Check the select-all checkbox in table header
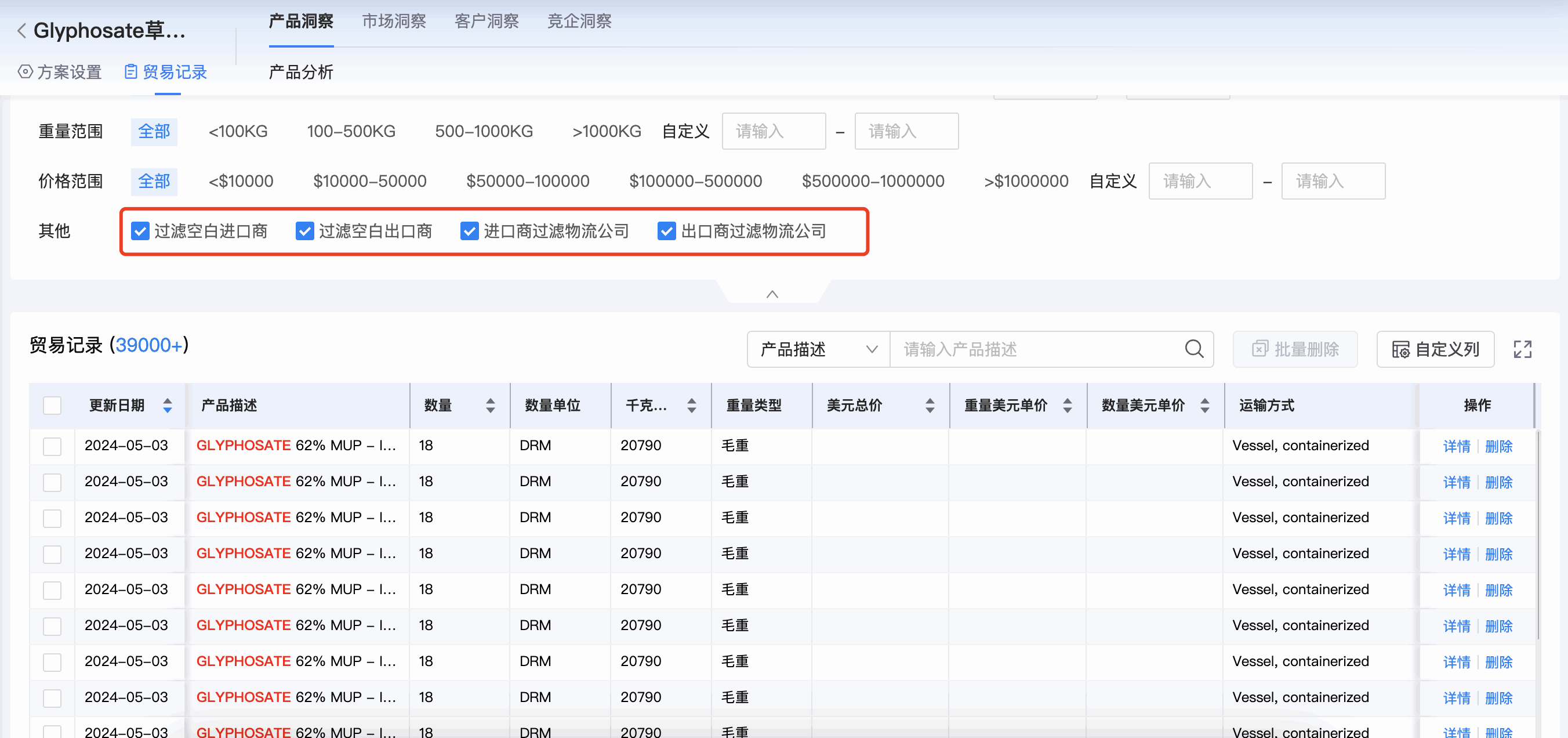 [x=52, y=405]
